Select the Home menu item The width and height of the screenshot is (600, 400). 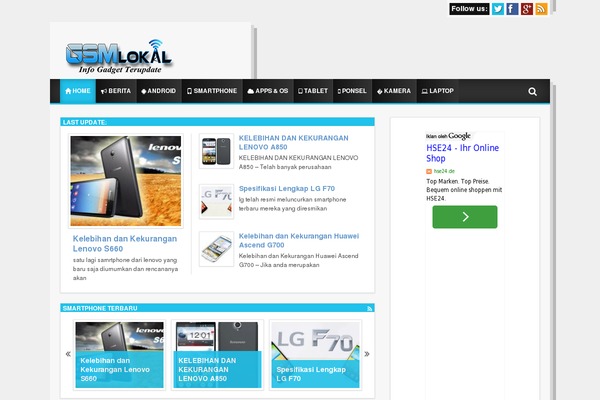coord(78,91)
